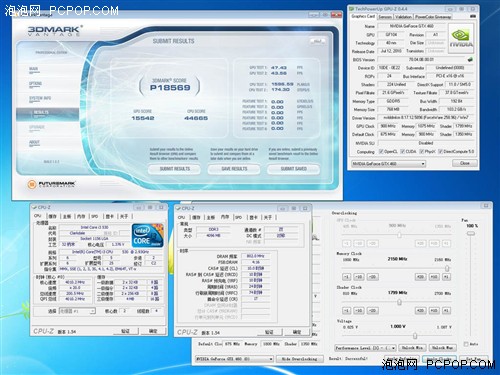Click the NVIDIA logo in GPU-Z

click(461, 38)
